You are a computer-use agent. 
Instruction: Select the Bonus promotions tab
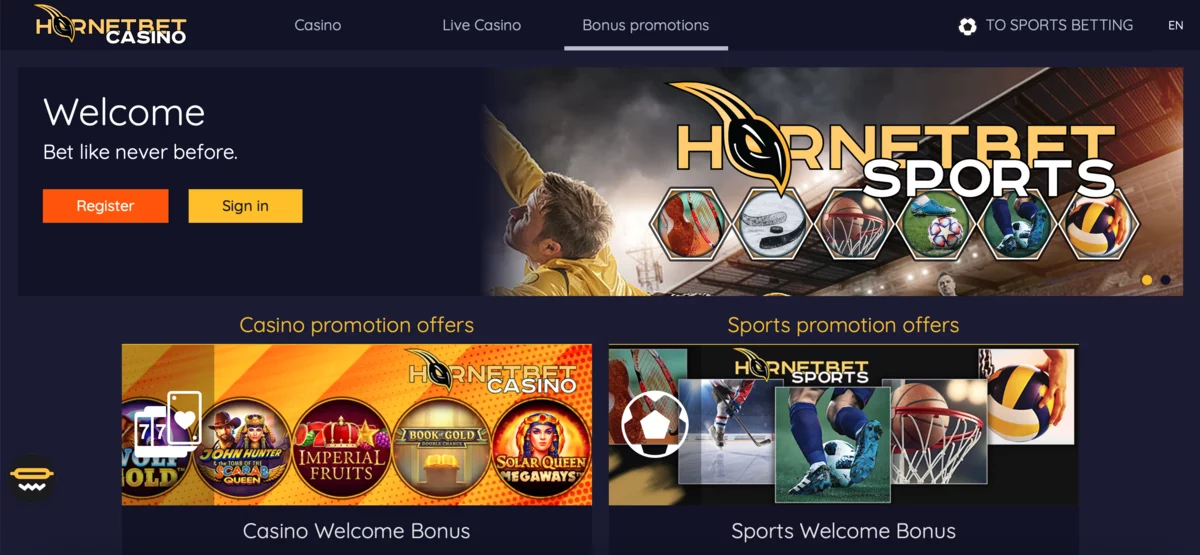click(646, 25)
